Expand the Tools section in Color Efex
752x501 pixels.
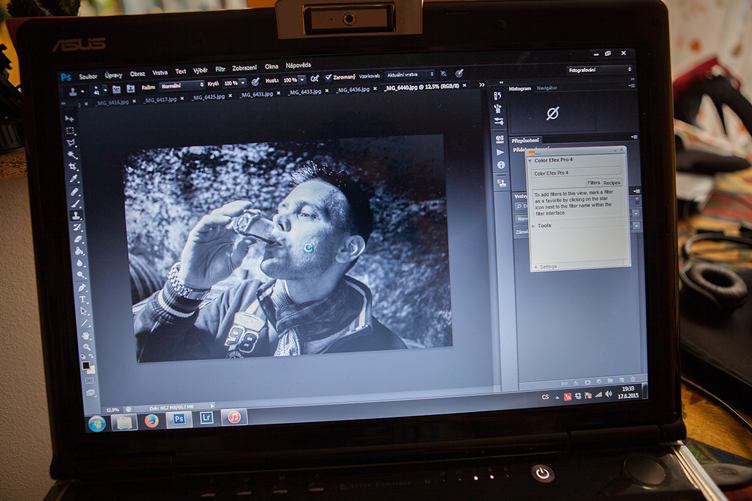tap(533, 225)
